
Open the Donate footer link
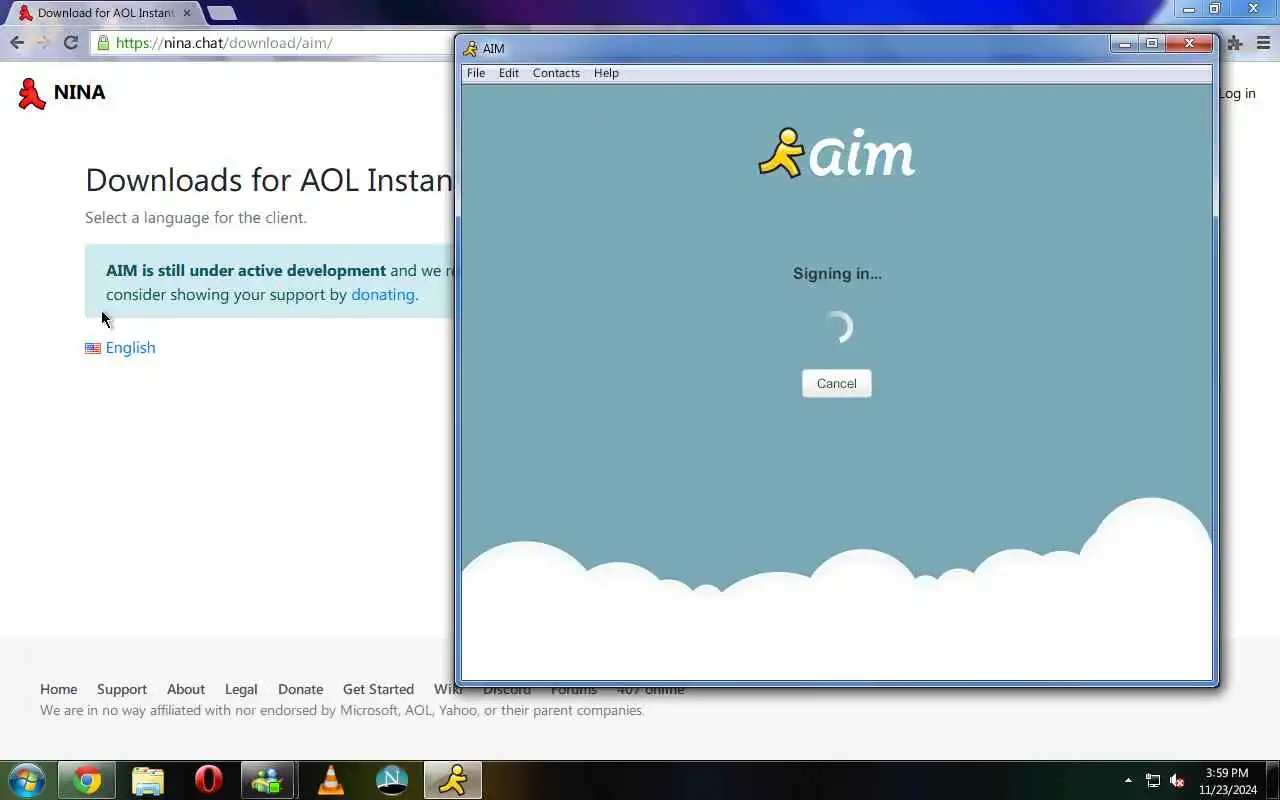300,689
